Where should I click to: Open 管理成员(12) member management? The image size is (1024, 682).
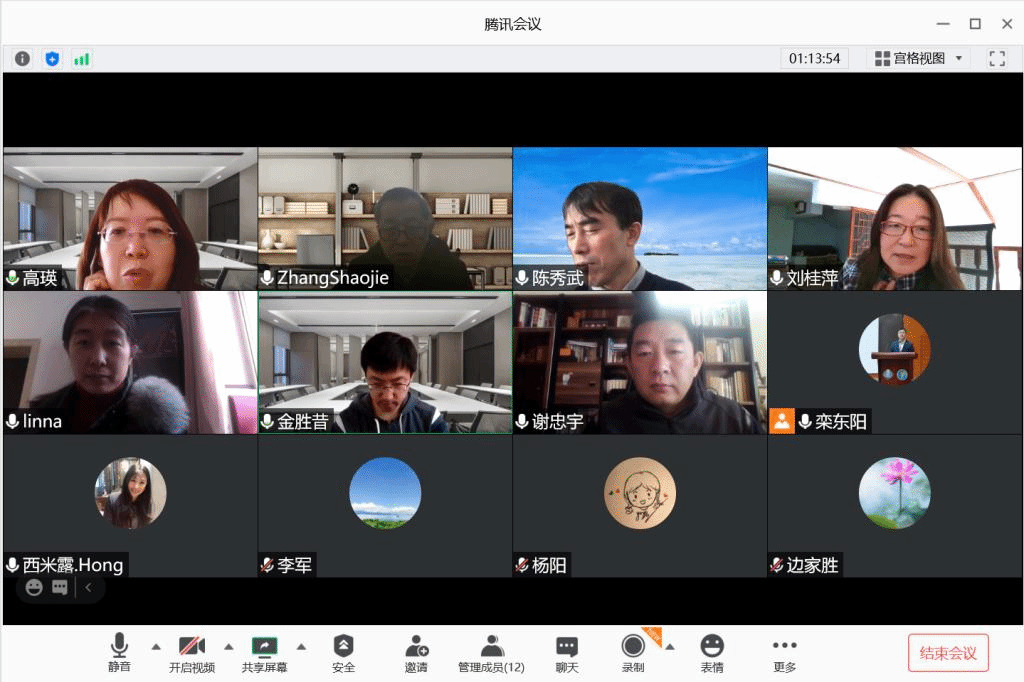click(x=491, y=654)
